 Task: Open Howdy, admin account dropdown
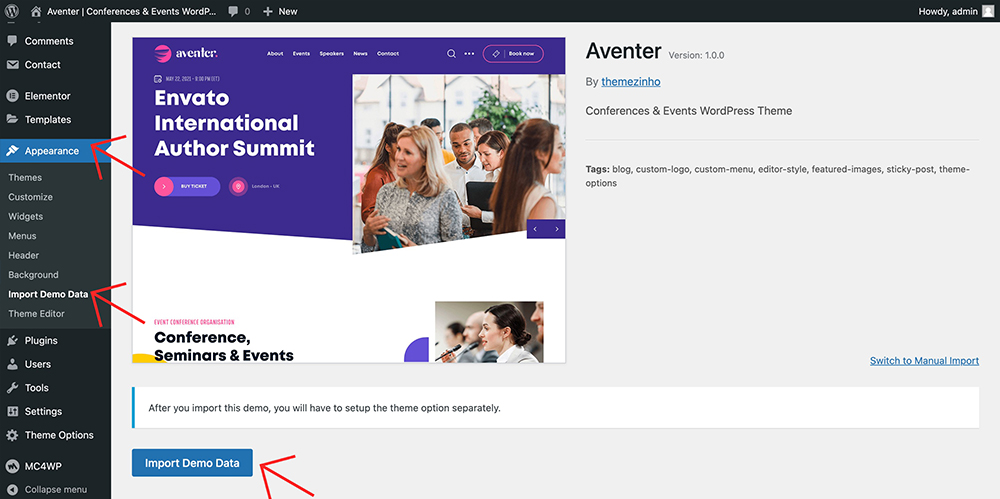(948, 11)
